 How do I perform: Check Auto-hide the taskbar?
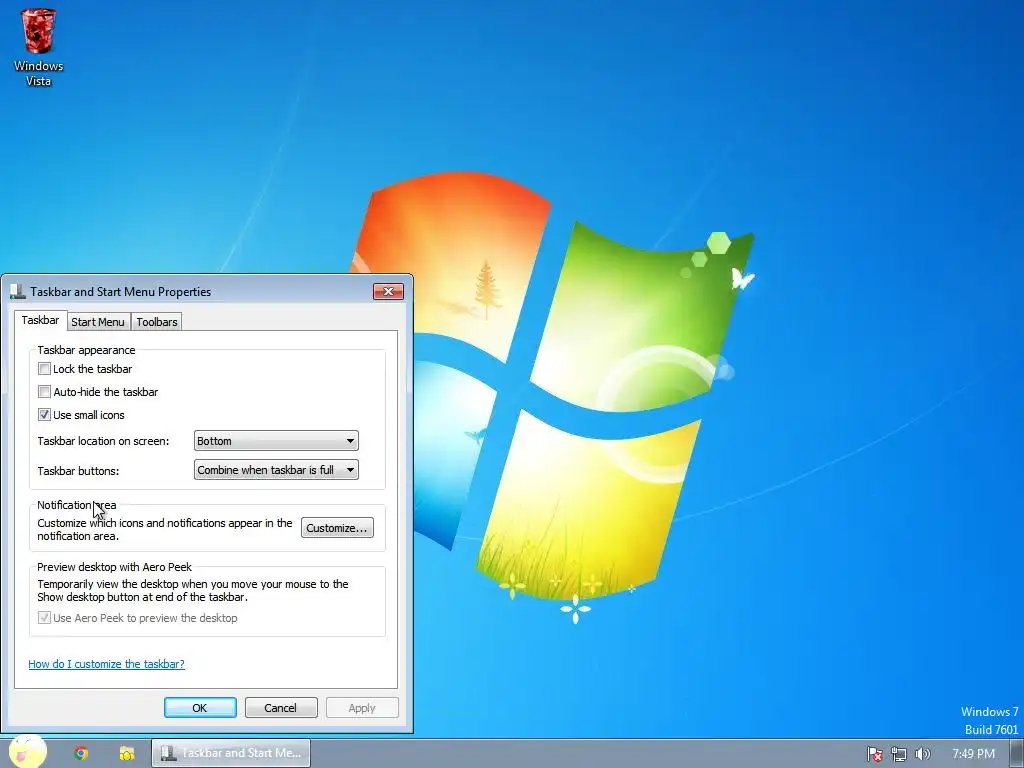(44, 392)
